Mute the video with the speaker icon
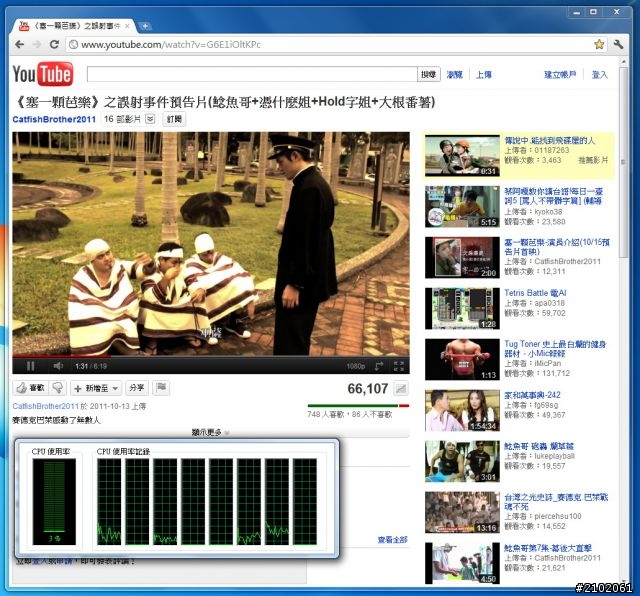640x596 pixels. coord(58,366)
